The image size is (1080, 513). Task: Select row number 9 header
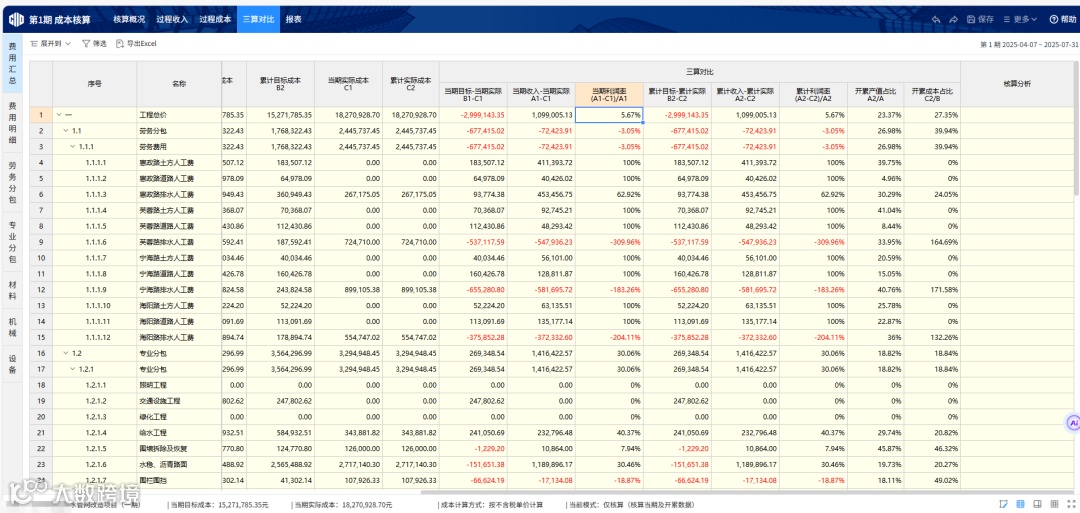pyautogui.click(x=41, y=242)
